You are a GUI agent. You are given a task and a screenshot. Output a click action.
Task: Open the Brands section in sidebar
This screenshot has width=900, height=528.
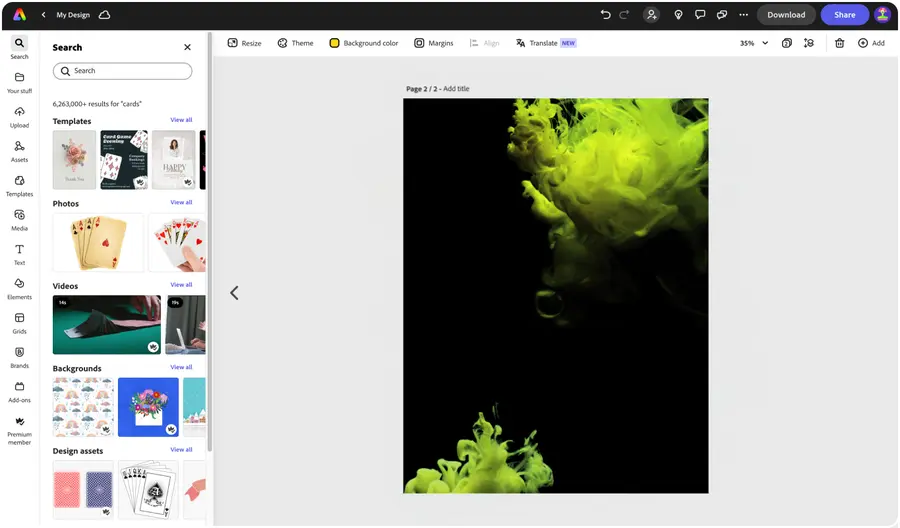click(x=20, y=358)
